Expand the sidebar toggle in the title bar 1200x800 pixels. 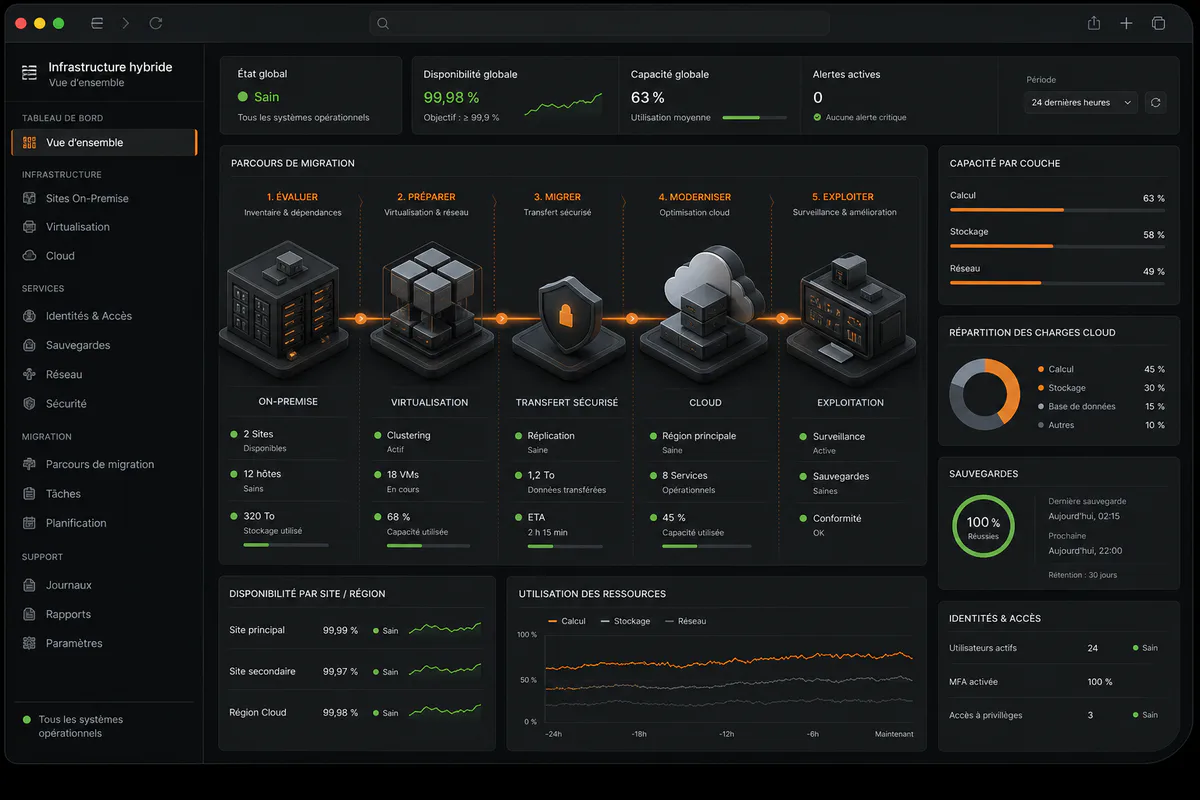click(x=97, y=23)
